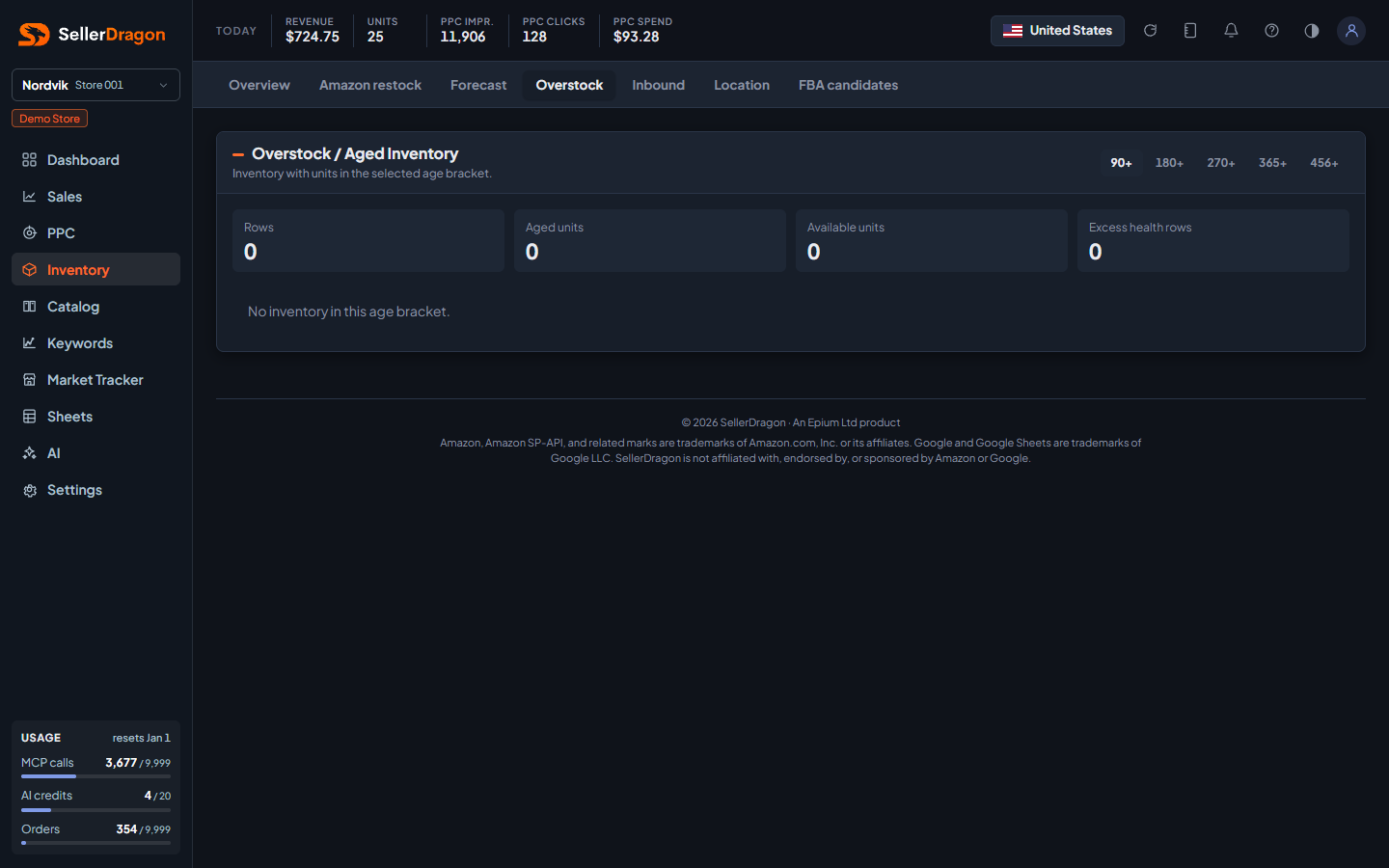Click the Sales chart icon in sidebar
Screen dimensions: 1389x868
(30, 197)
